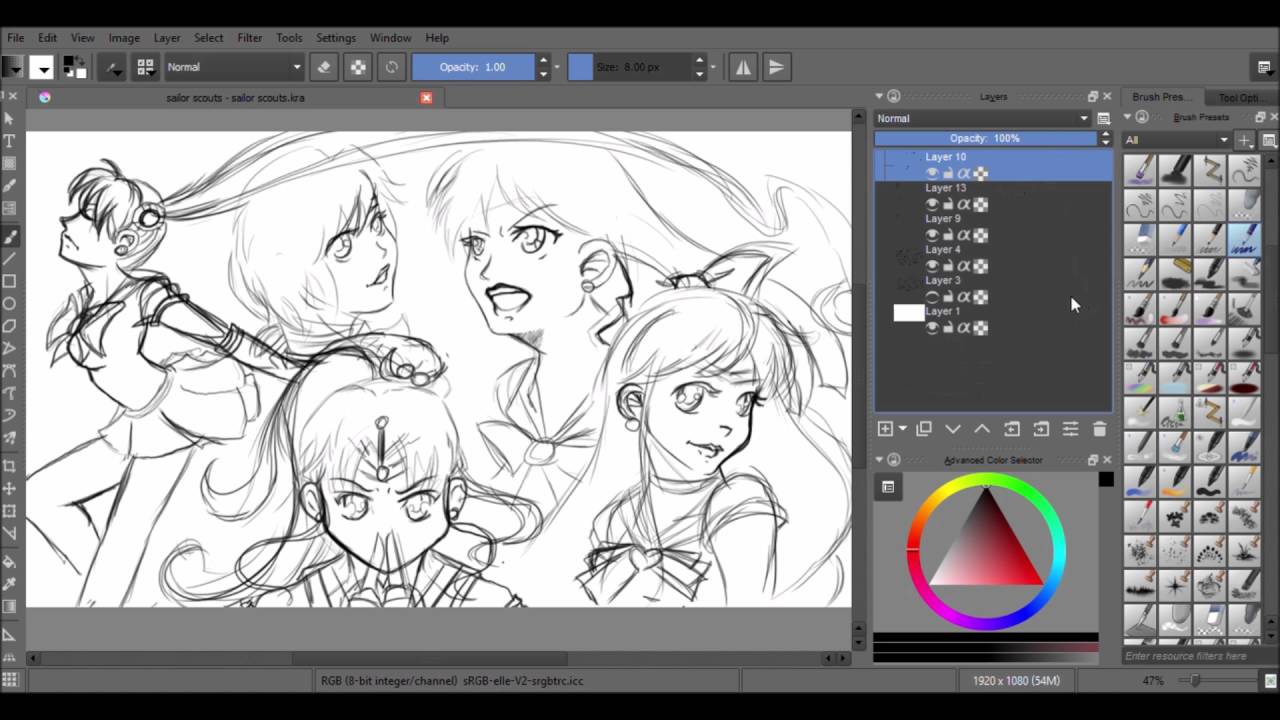Expand the Layers docker collapse arrow

coord(880,96)
